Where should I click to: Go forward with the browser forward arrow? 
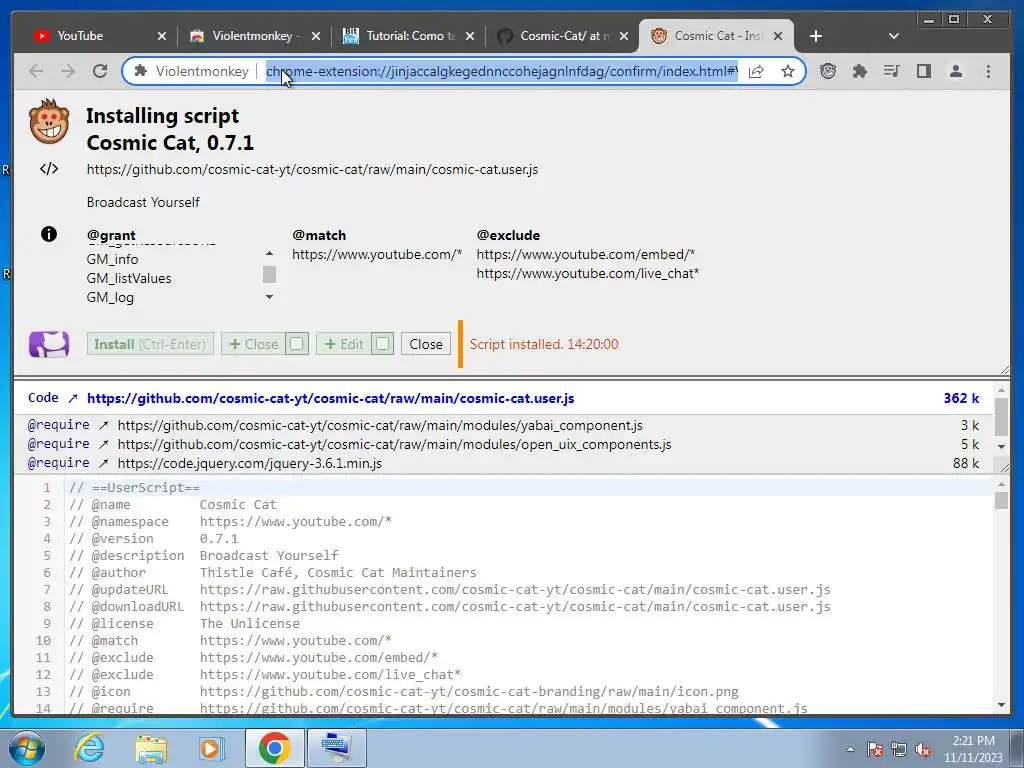[68, 71]
